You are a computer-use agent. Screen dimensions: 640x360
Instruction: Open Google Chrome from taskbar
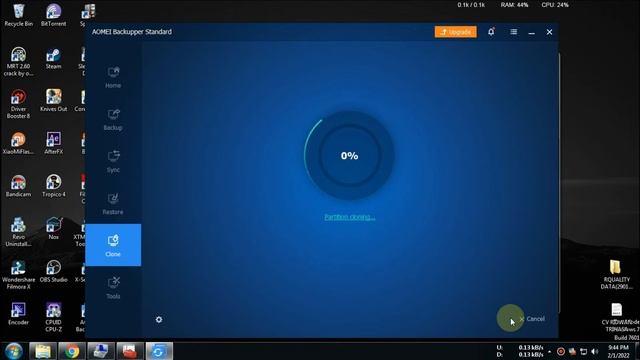(x=72, y=351)
